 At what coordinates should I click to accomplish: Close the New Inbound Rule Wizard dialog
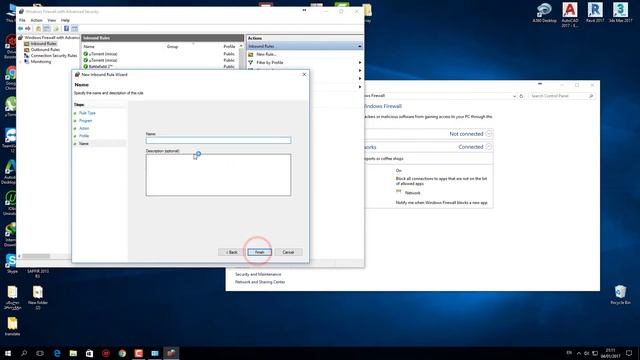coord(304,74)
